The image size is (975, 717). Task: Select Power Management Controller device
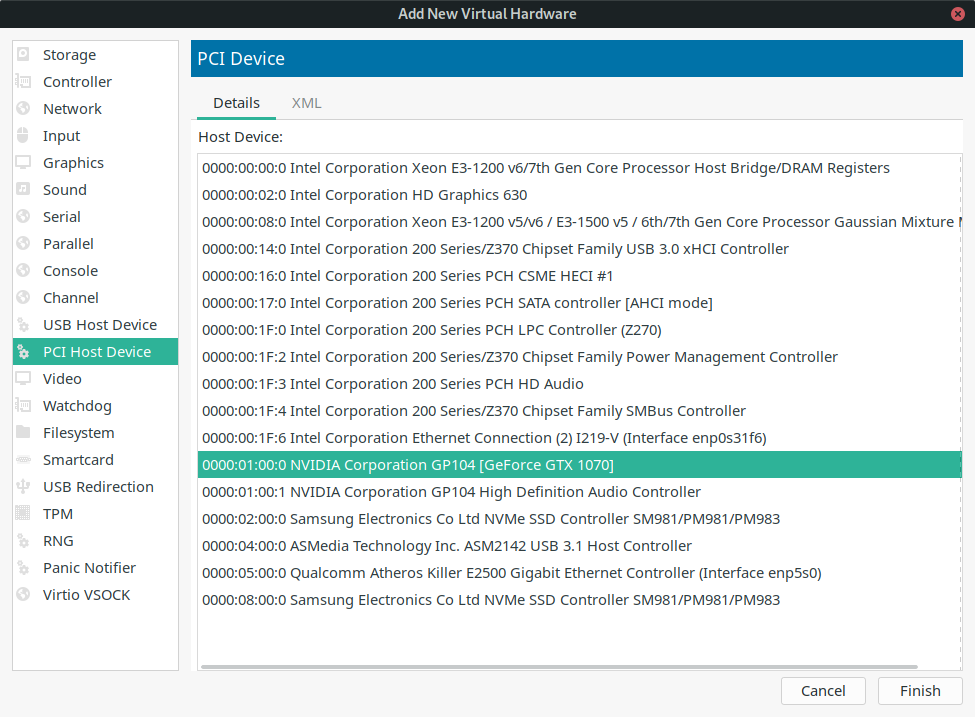(579, 357)
